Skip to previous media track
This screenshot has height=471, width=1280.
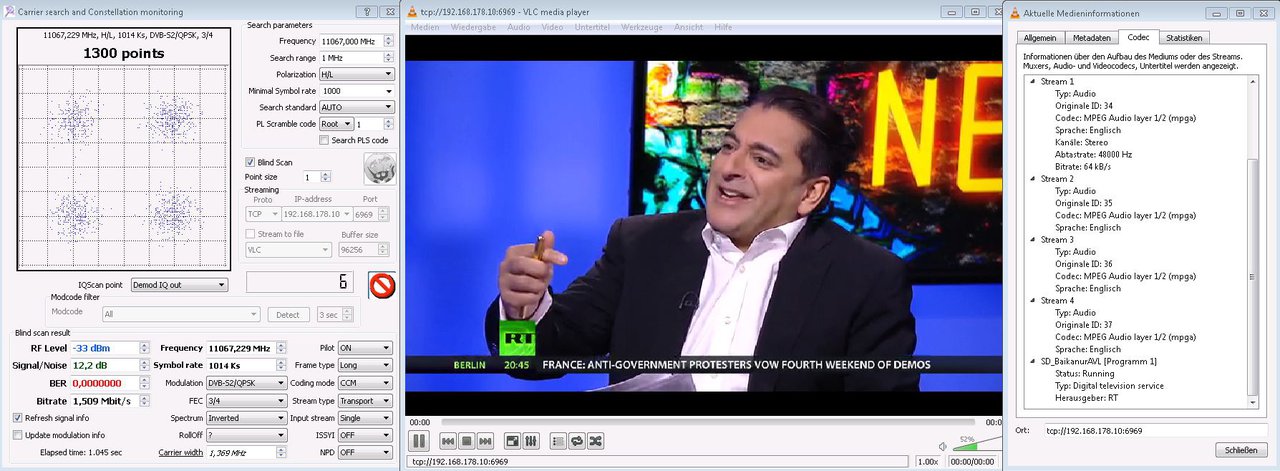pos(449,441)
